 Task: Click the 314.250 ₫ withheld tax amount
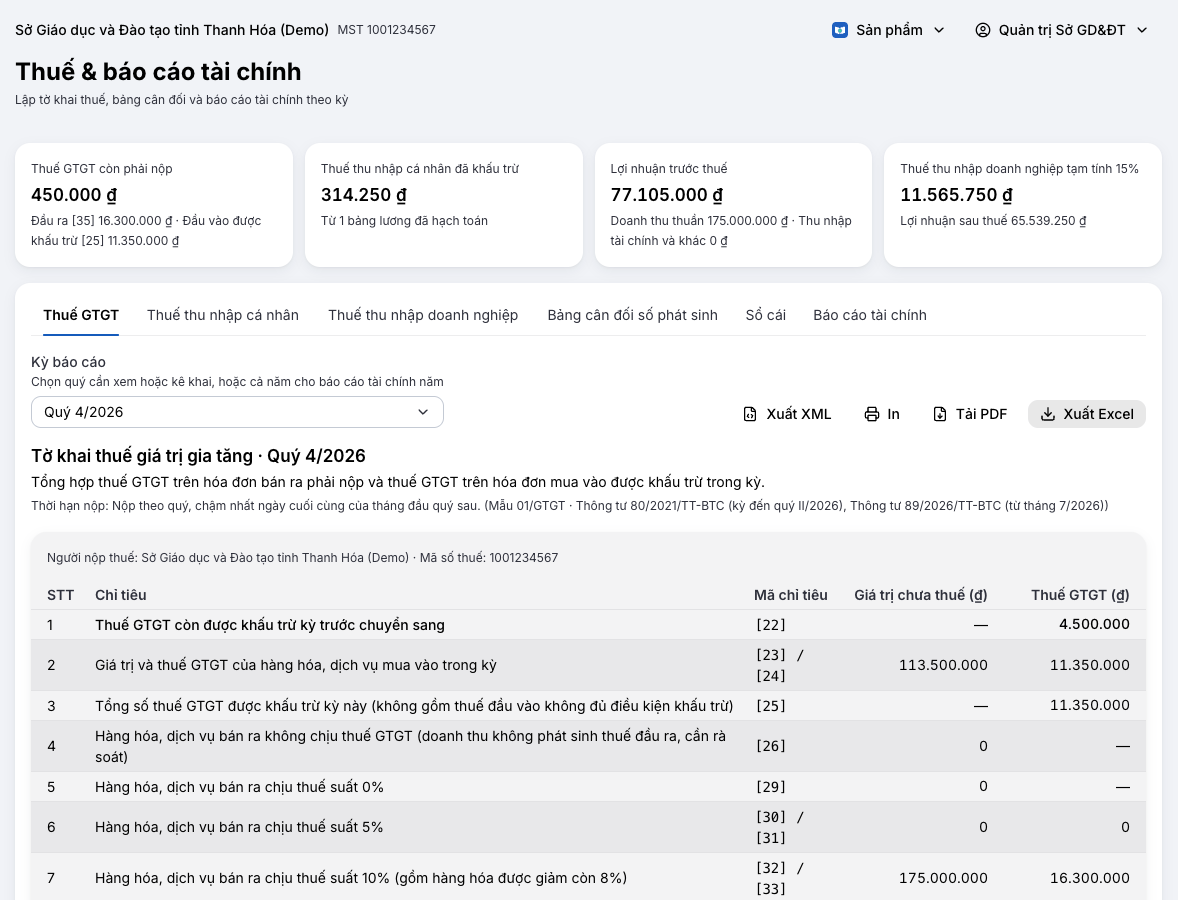(364, 195)
